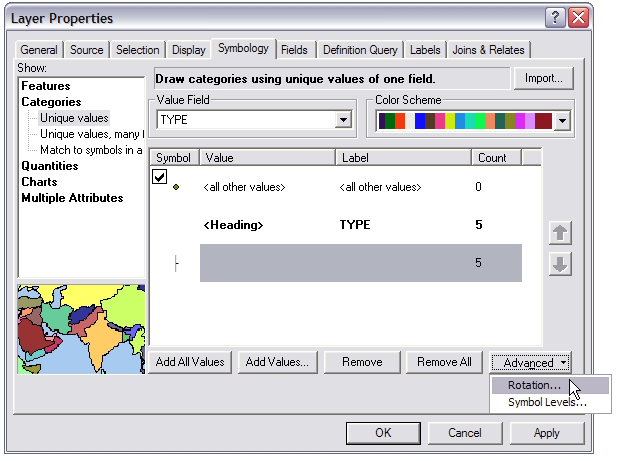Click the move down arrow button
The image size is (617, 461).
pyautogui.click(x=561, y=264)
